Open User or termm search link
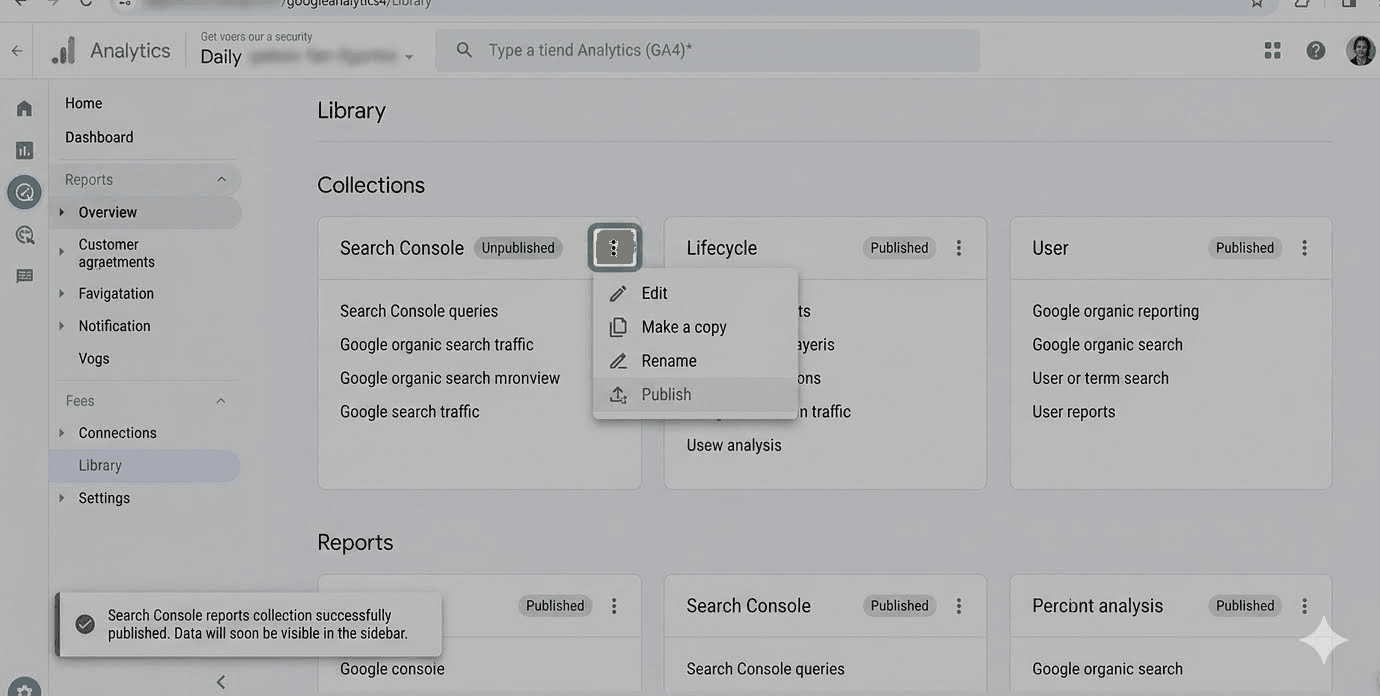 (1100, 378)
